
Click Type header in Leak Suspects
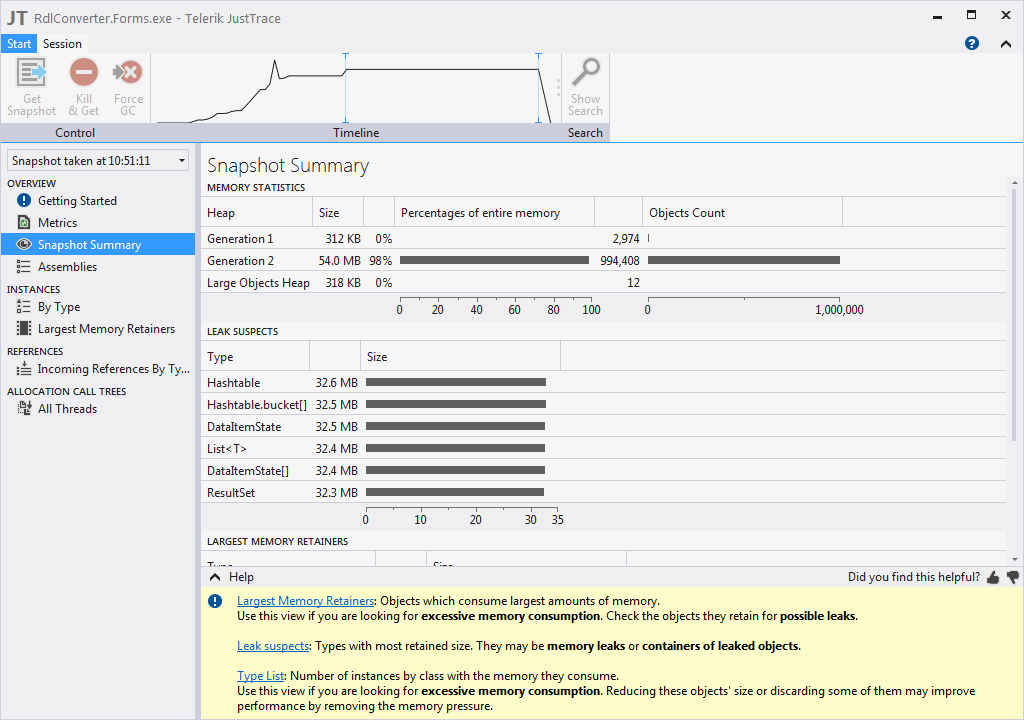255,357
